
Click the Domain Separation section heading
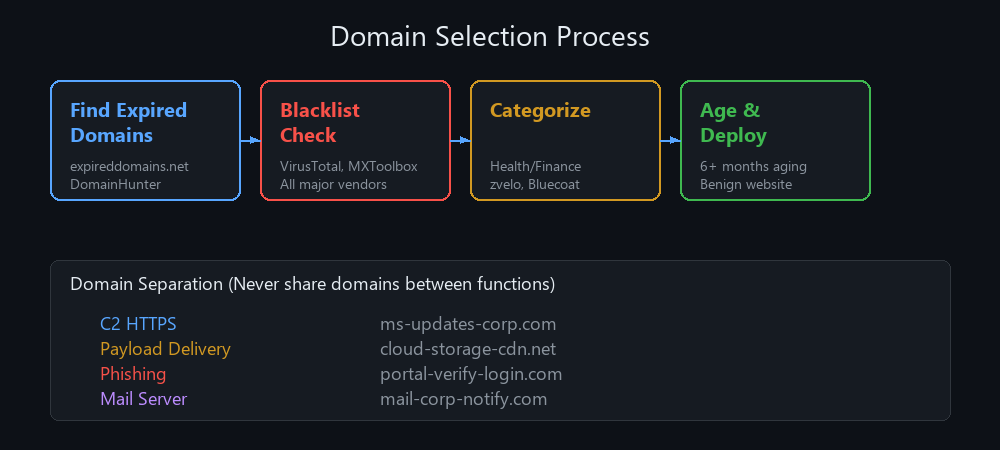click(x=312, y=284)
